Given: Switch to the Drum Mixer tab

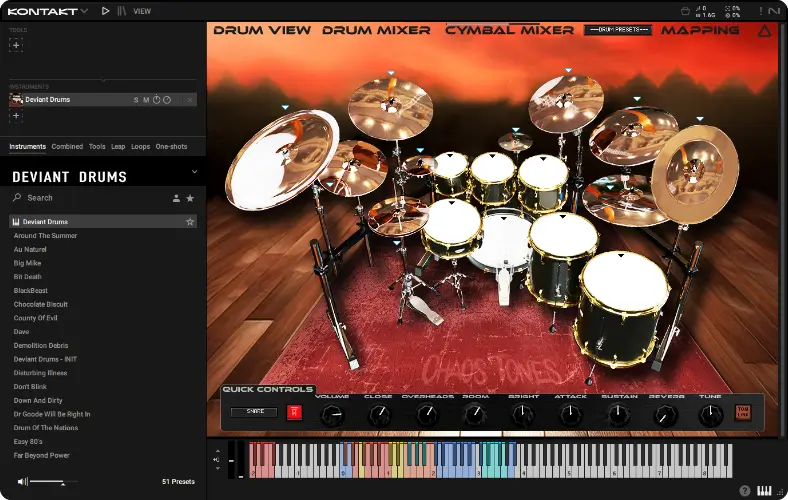Looking at the screenshot, I should 376,30.
